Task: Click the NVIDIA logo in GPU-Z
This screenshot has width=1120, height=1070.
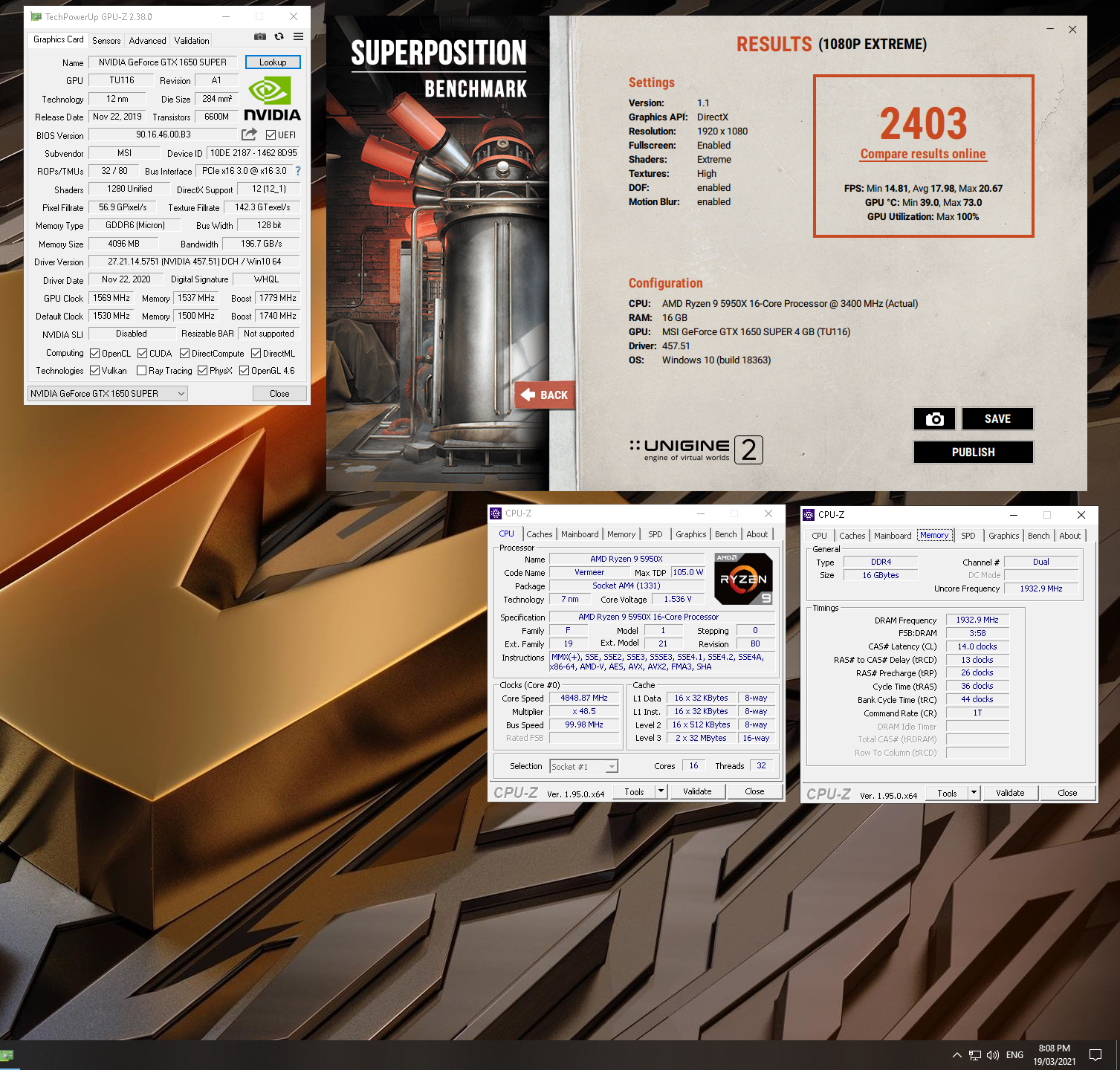Action: tap(272, 100)
